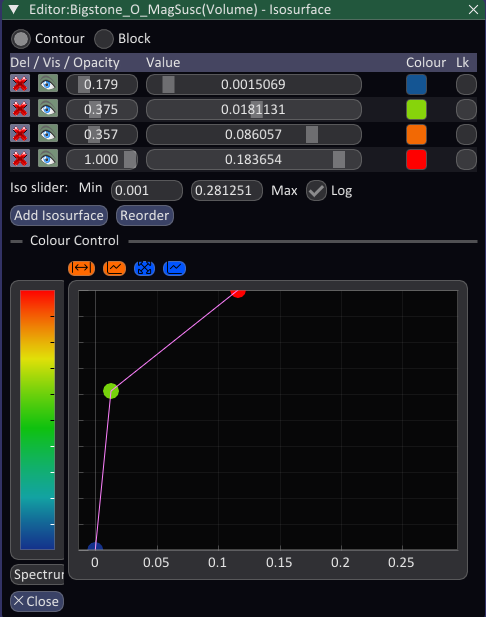The image size is (486, 617).
Task: Delete the 0.183654 isosurface row
Action: click(x=20, y=159)
